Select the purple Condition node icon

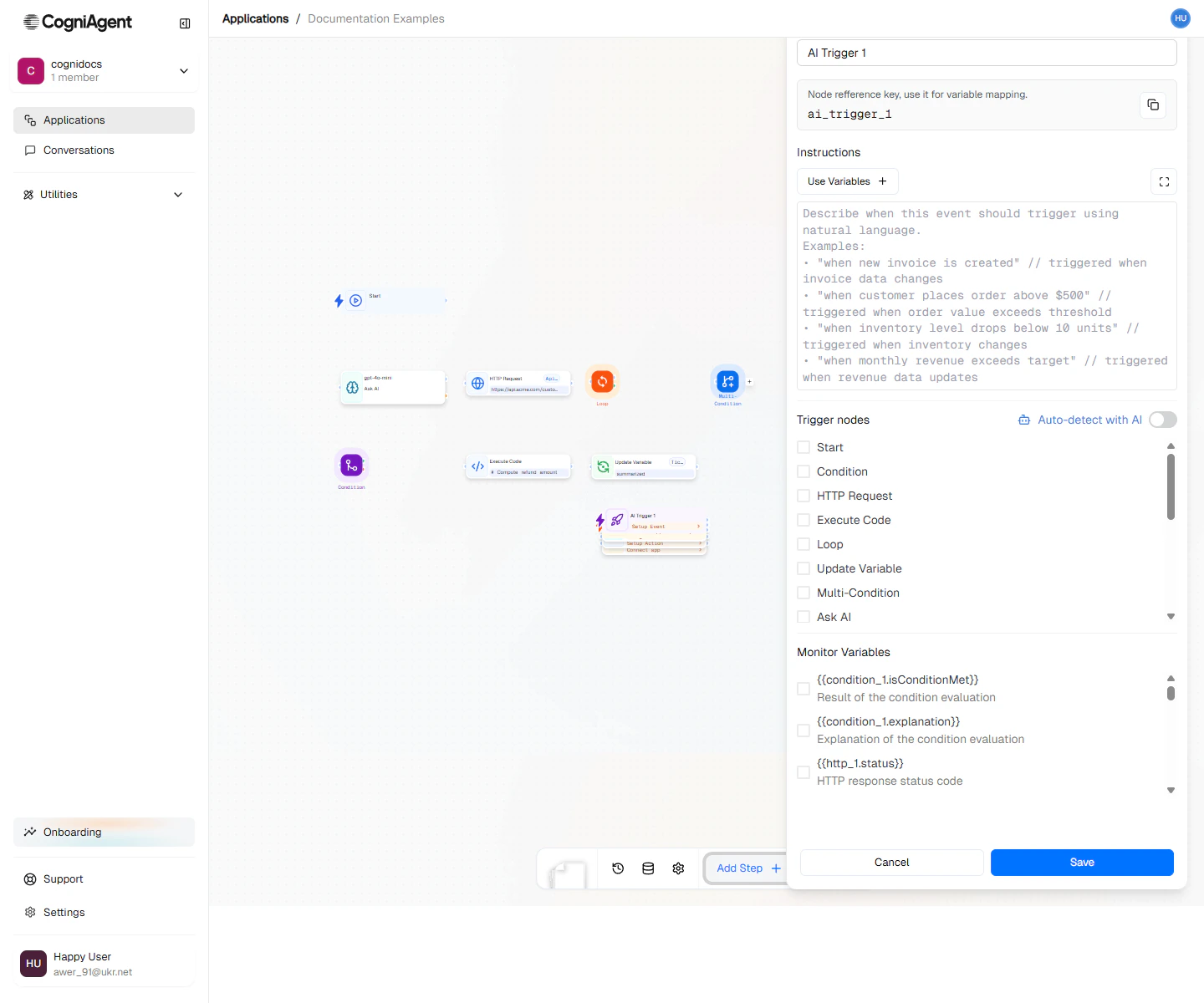[x=351, y=465]
